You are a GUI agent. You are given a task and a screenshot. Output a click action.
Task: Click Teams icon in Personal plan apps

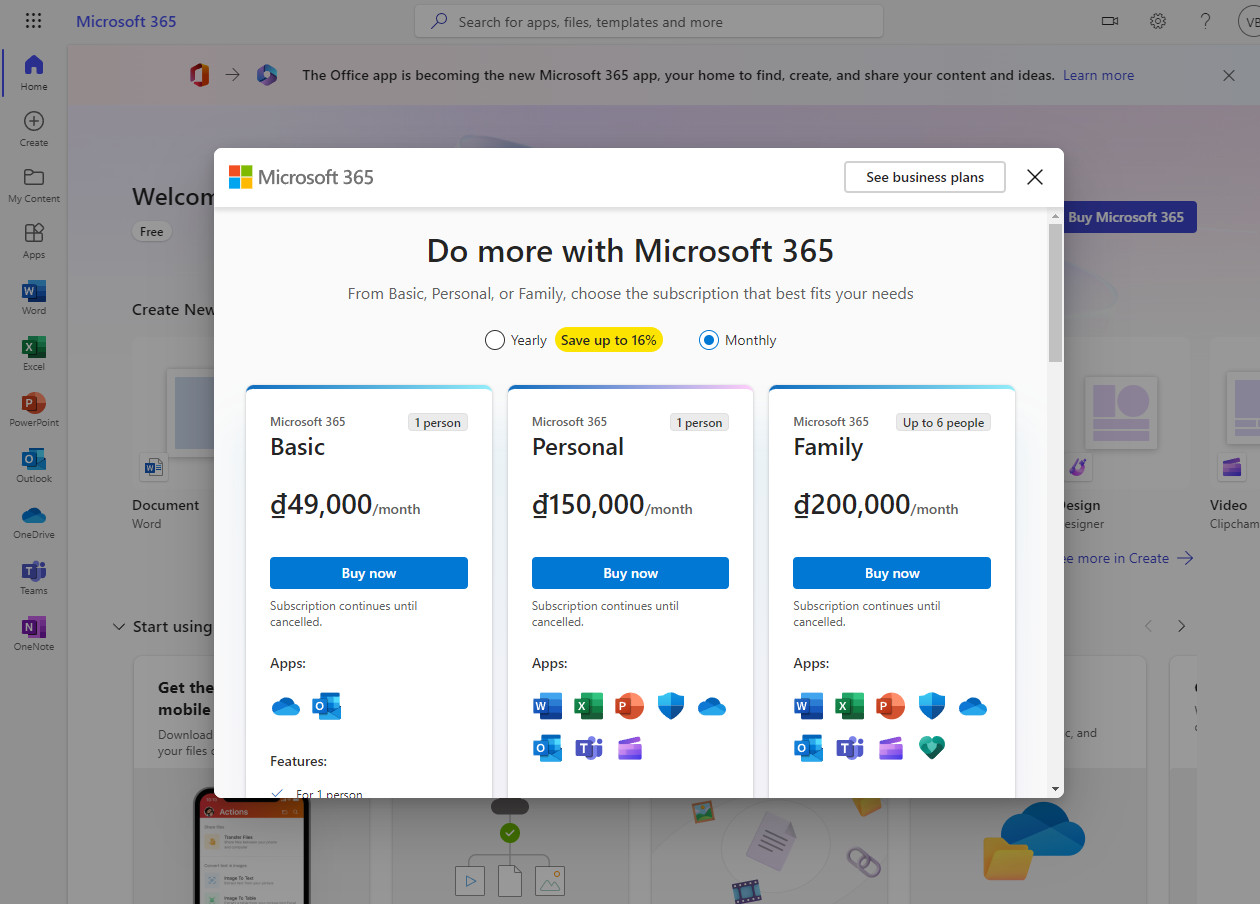pos(589,747)
